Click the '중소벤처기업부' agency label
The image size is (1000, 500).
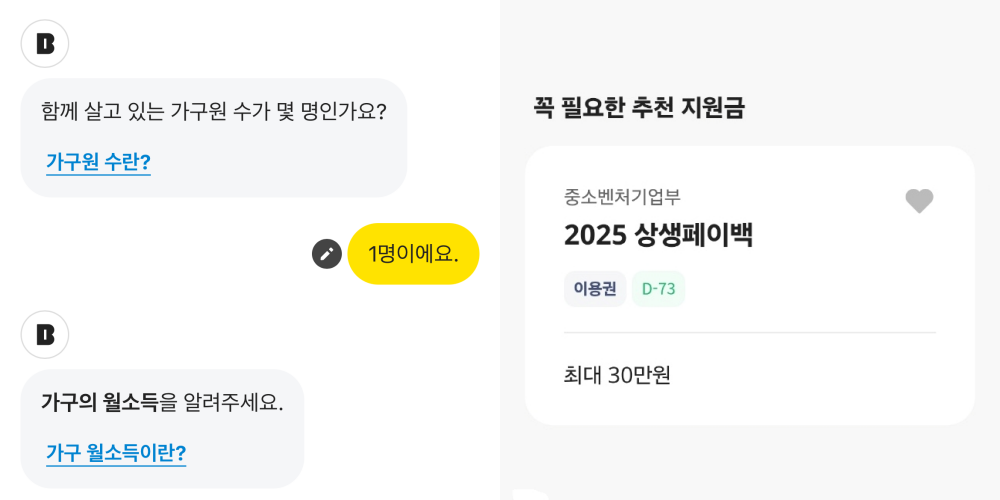[x=622, y=197]
